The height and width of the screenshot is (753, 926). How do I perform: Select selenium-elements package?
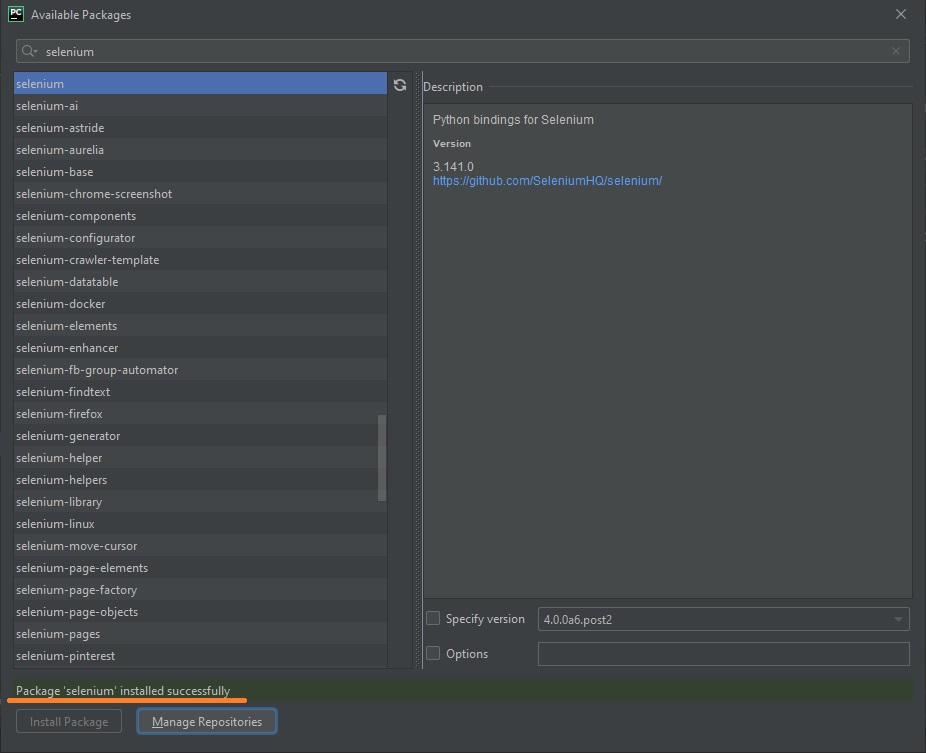tap(200, 325)
